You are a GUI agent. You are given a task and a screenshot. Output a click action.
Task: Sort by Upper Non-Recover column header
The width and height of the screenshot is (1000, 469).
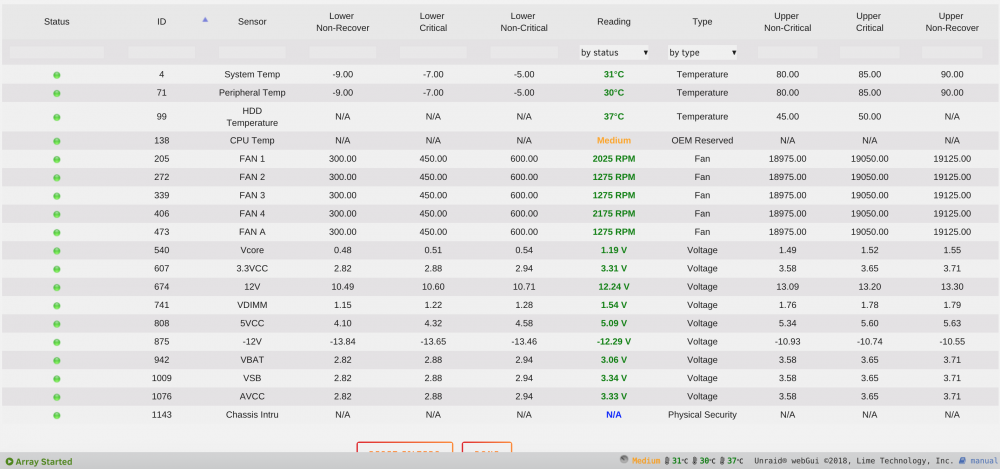(952, 22)
